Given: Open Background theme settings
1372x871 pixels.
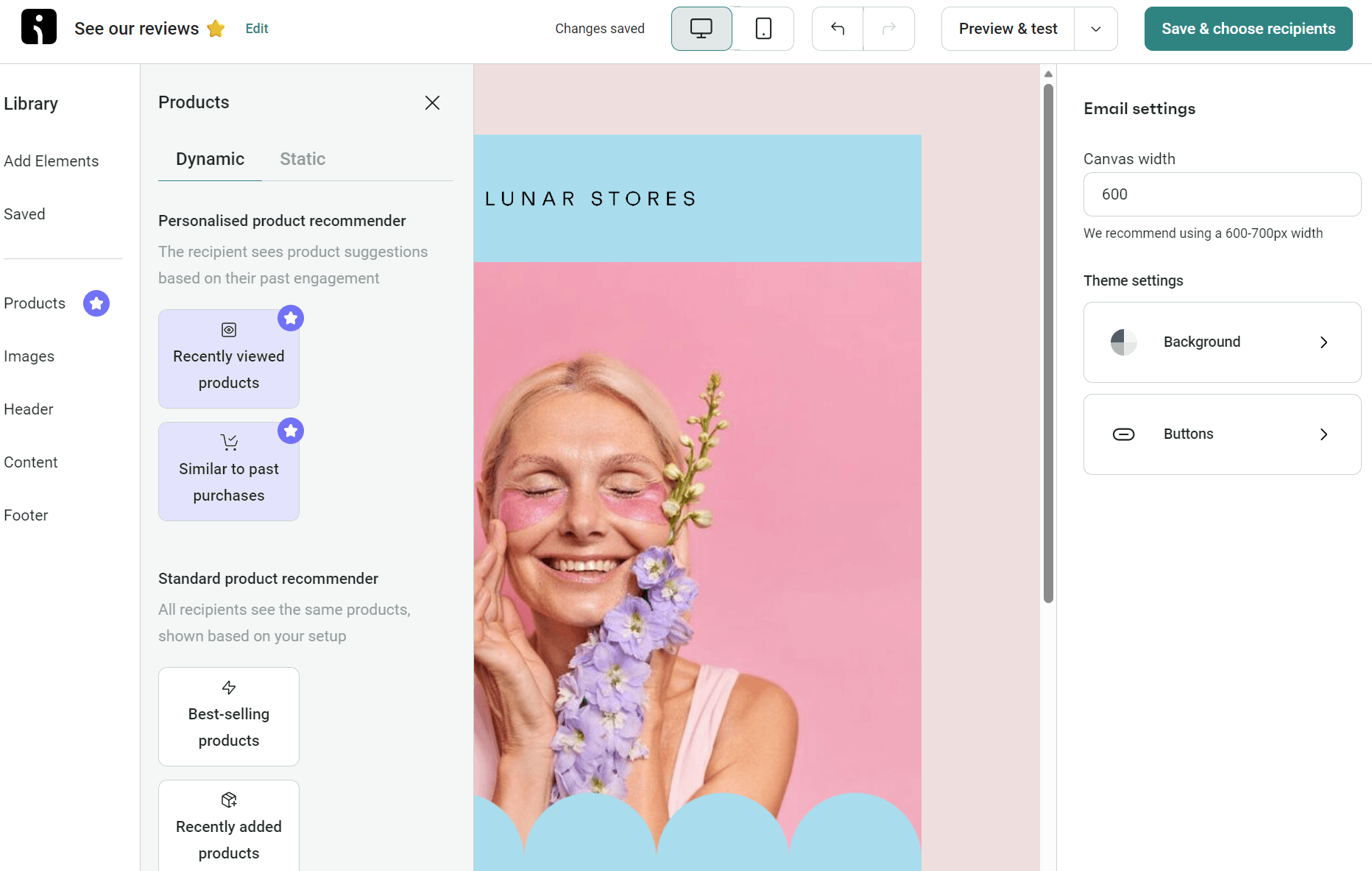Looking at the screenshot, I should 1222,342.
